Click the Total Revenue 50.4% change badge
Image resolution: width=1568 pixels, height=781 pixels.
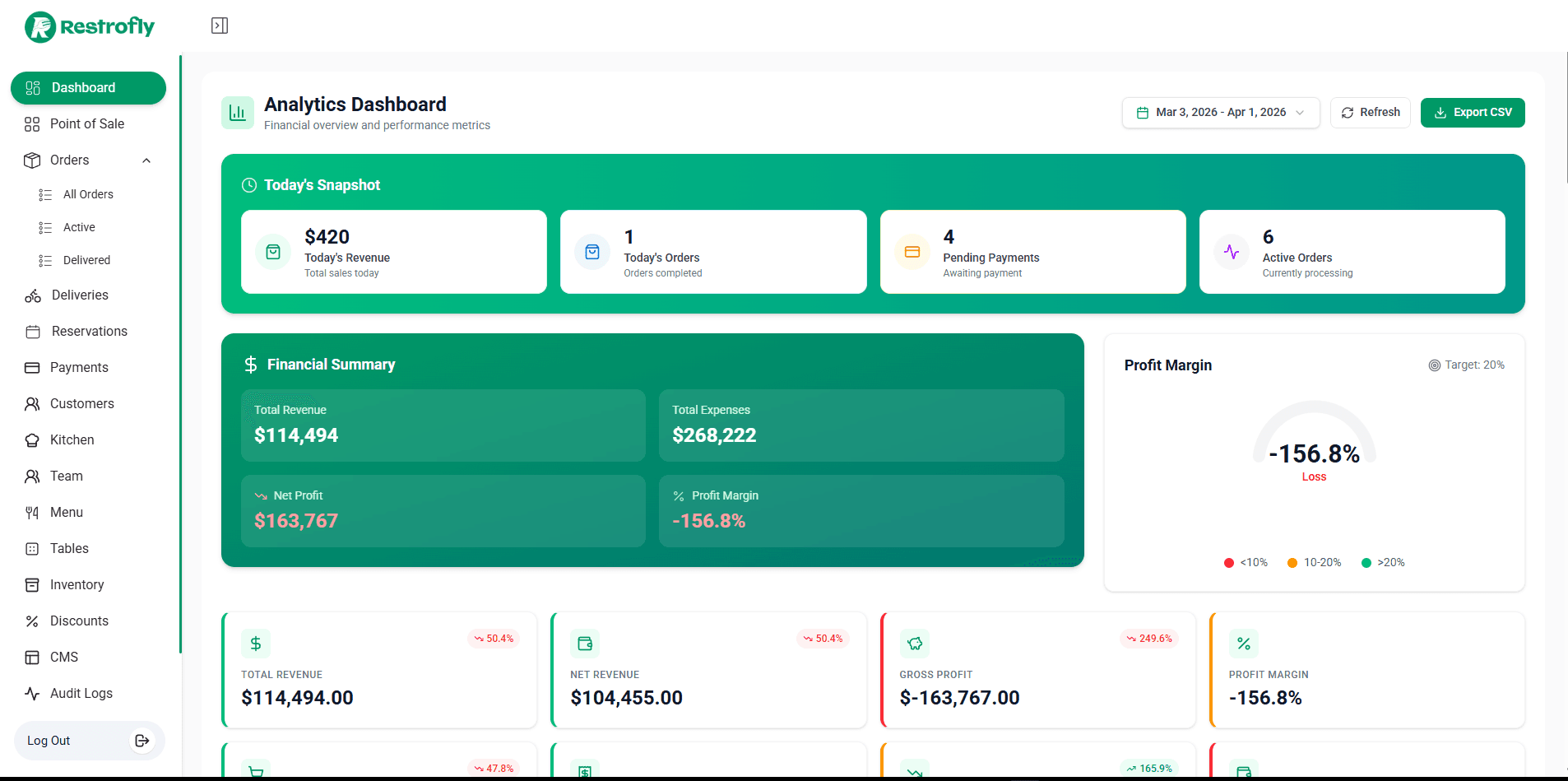pyautogui.click(x=494, y=639)
